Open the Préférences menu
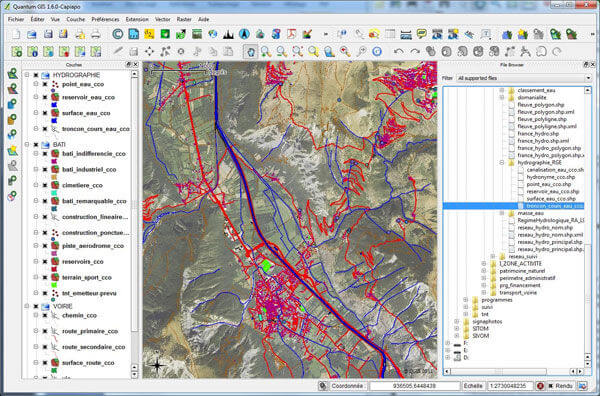 tap(105, 19)
